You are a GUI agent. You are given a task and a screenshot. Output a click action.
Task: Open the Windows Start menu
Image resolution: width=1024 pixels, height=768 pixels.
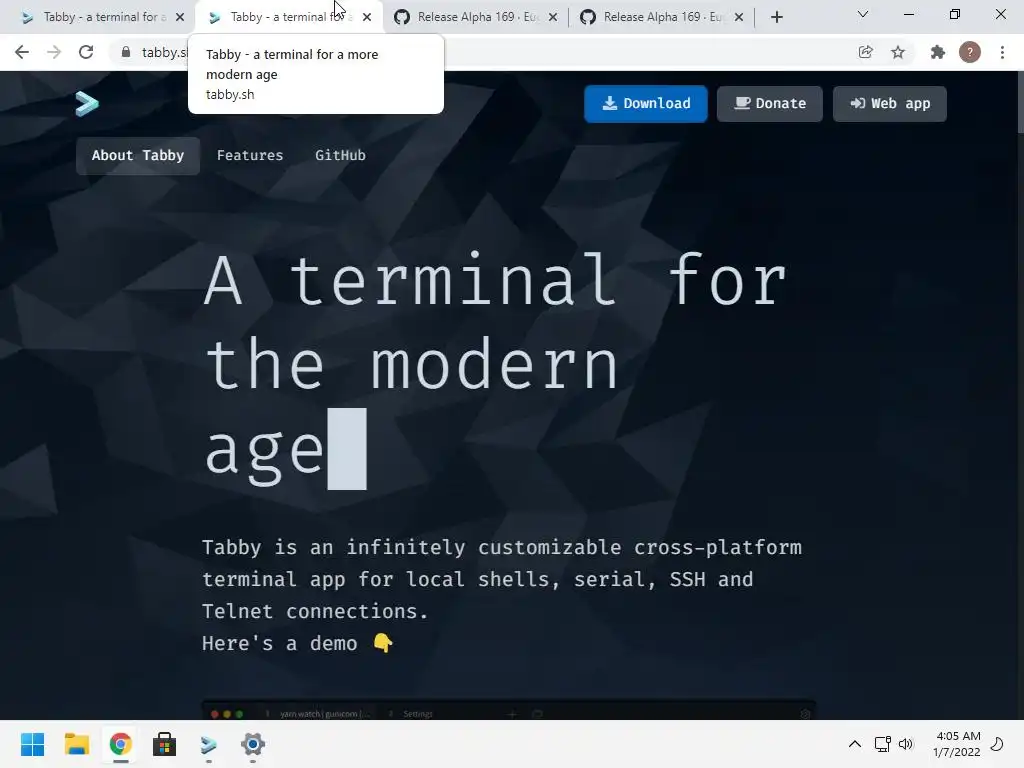pyautogui.click(x=33, y=744)
